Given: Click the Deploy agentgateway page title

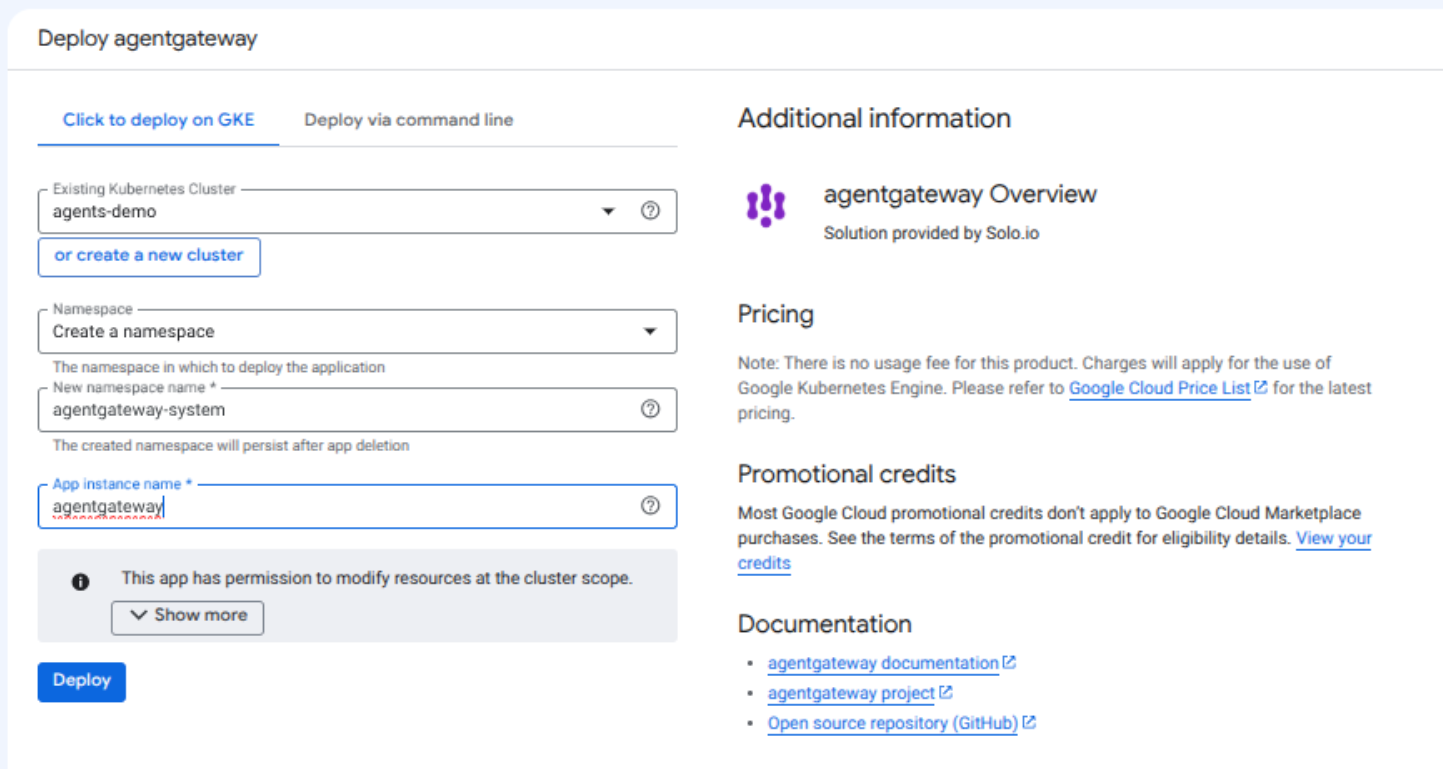Looking at the screenshot, I should click(147, 39).
